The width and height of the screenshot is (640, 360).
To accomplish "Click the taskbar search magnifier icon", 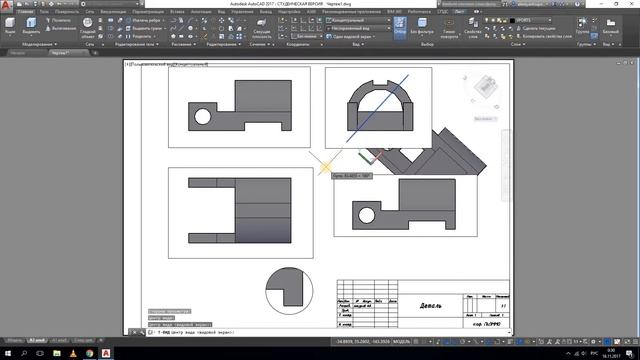I will (24, 353).
